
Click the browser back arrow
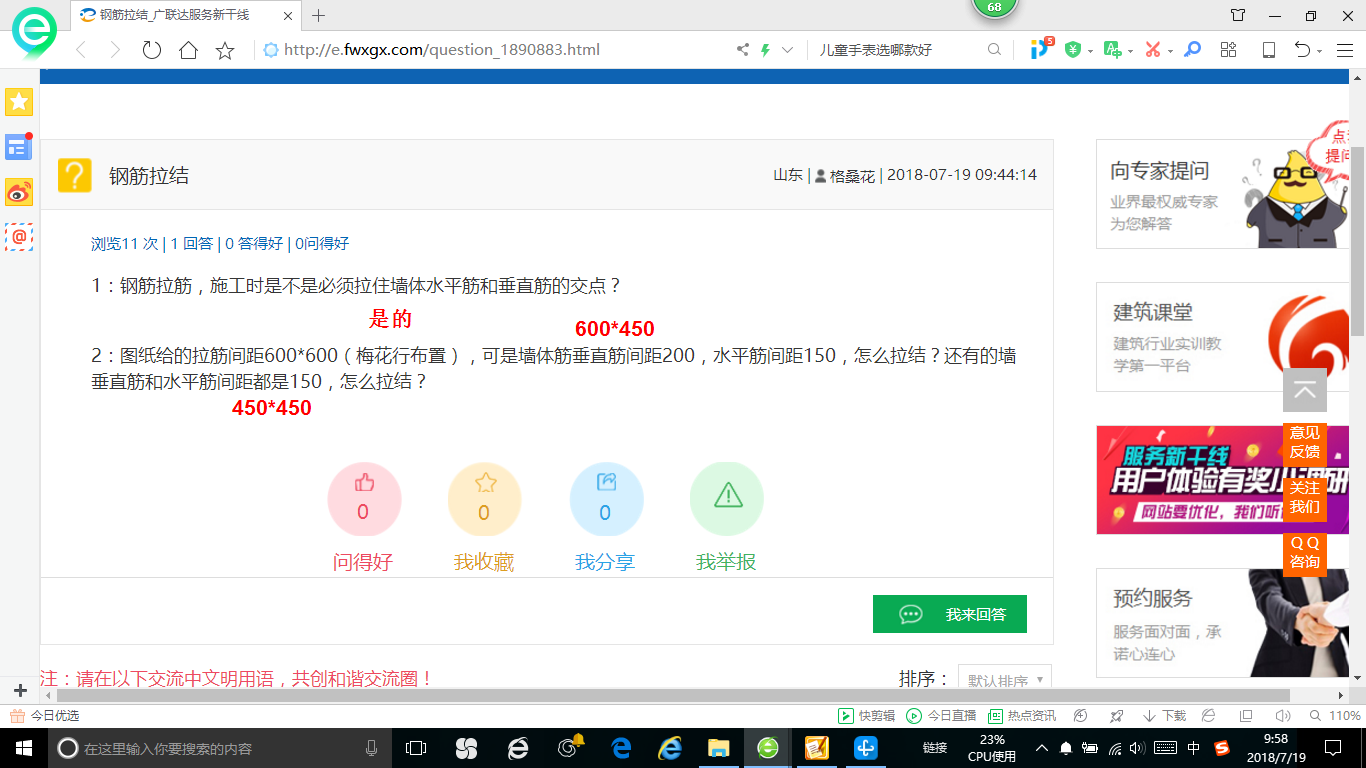click(82, 50)
